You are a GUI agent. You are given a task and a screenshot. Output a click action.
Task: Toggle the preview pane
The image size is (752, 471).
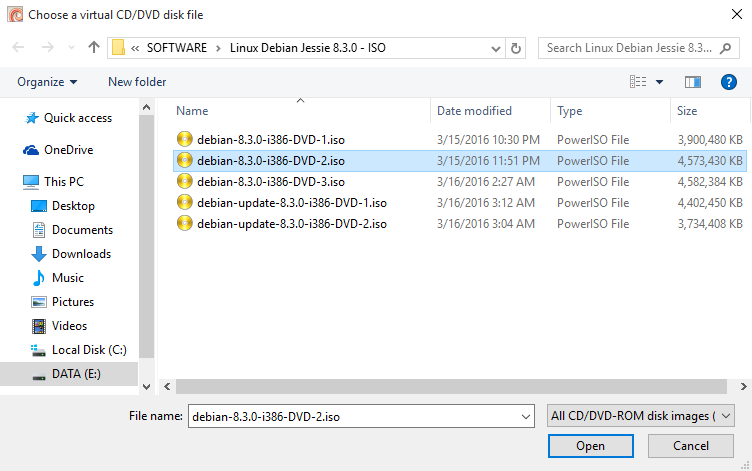coord(693,82)
